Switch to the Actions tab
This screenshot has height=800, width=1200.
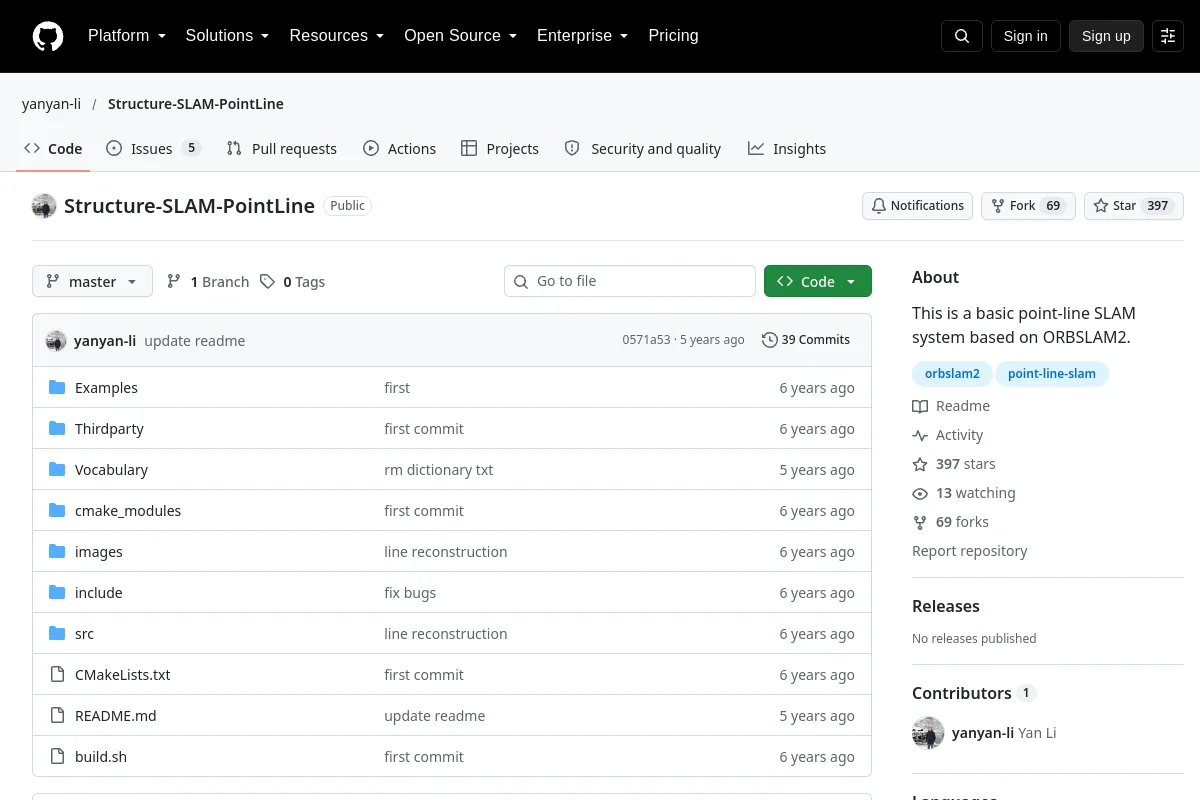click(x=399, y=149)
